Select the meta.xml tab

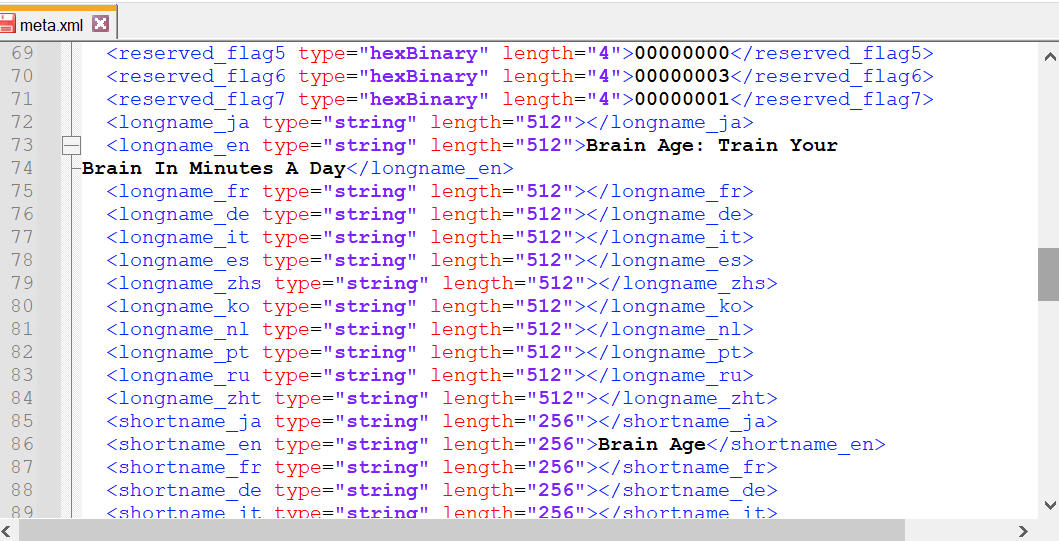click(57, 23)
